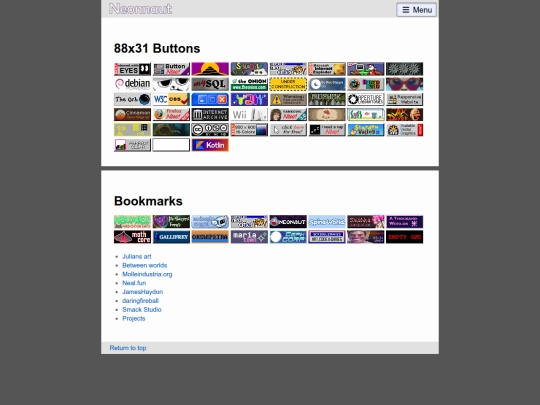
Task: Click the 'viewed with EYES' button badge
Action: pos(132,69)
